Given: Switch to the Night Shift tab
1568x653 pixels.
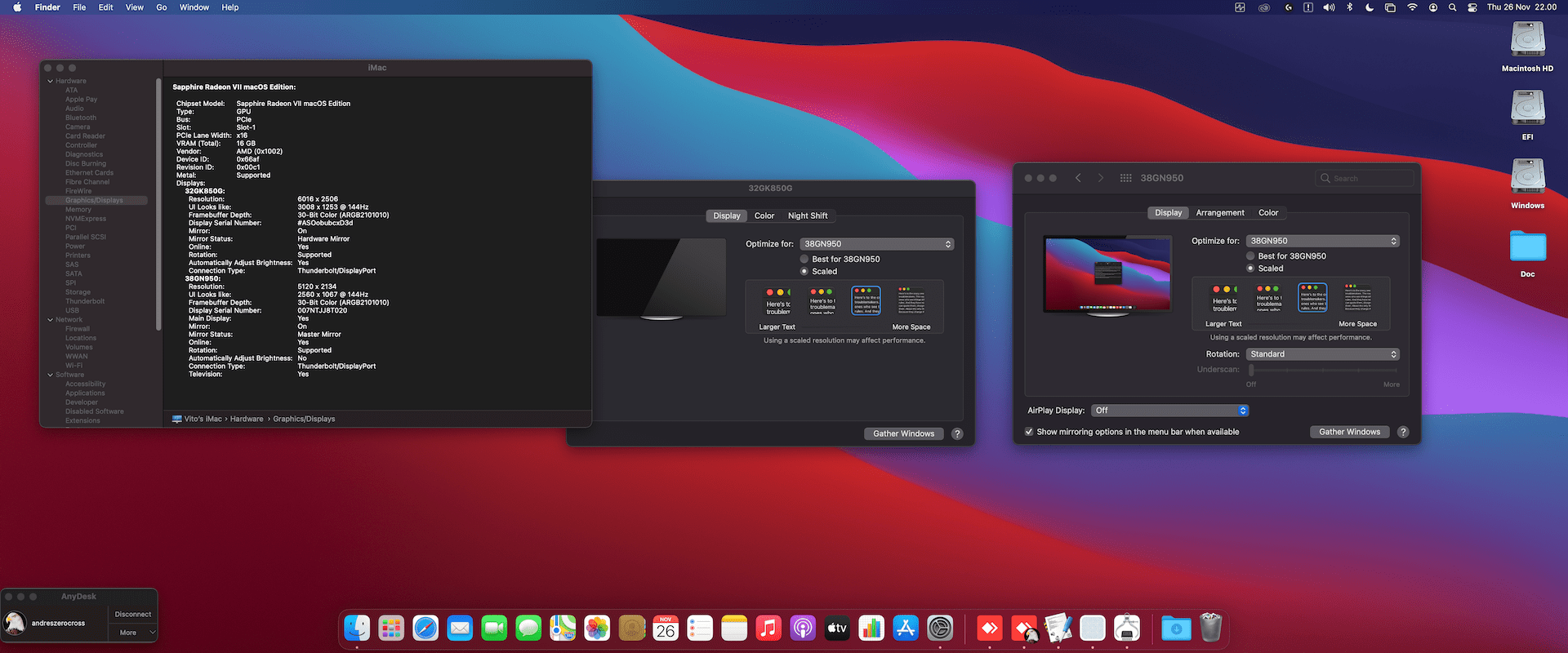Looking at the screenshot, I should [808, 216].
